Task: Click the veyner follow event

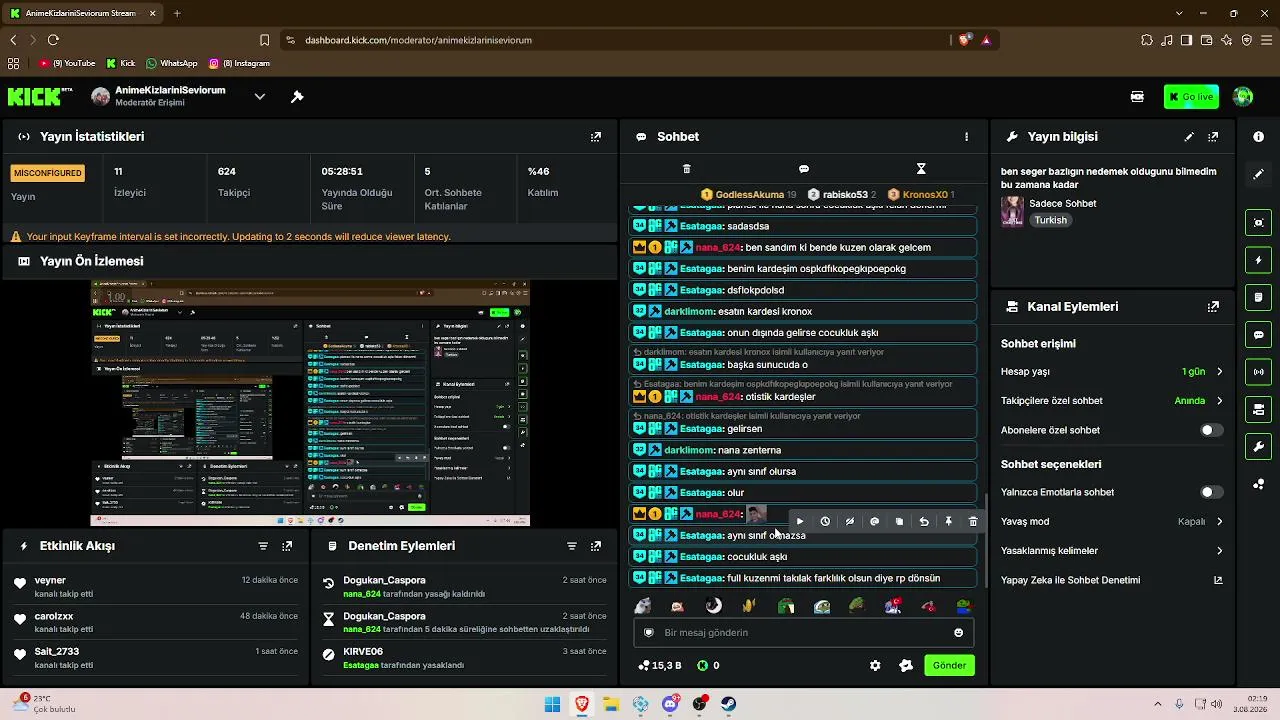Action: click(x=155, y=586)
